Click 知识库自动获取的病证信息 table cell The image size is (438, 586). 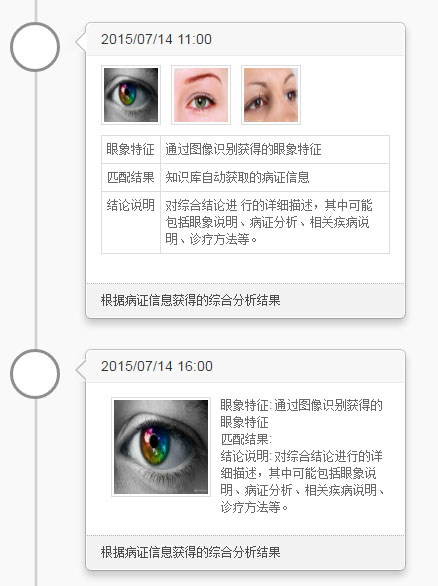point(275,178)
